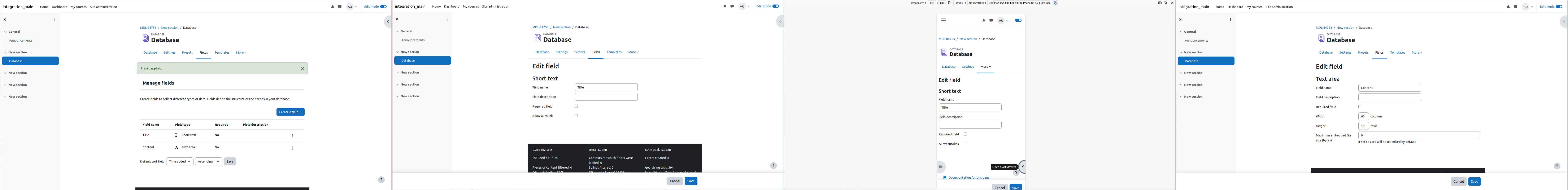Click Save on the desktop Short text form
1568x190 pixels.
[691, 181]
